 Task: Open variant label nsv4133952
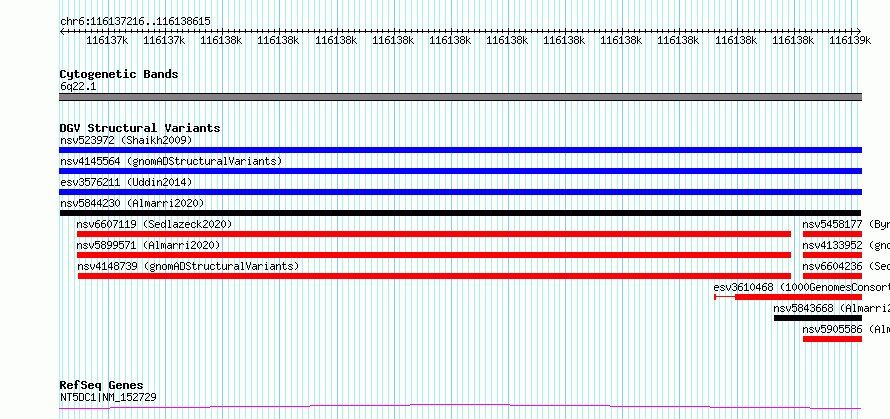(846, 245)
